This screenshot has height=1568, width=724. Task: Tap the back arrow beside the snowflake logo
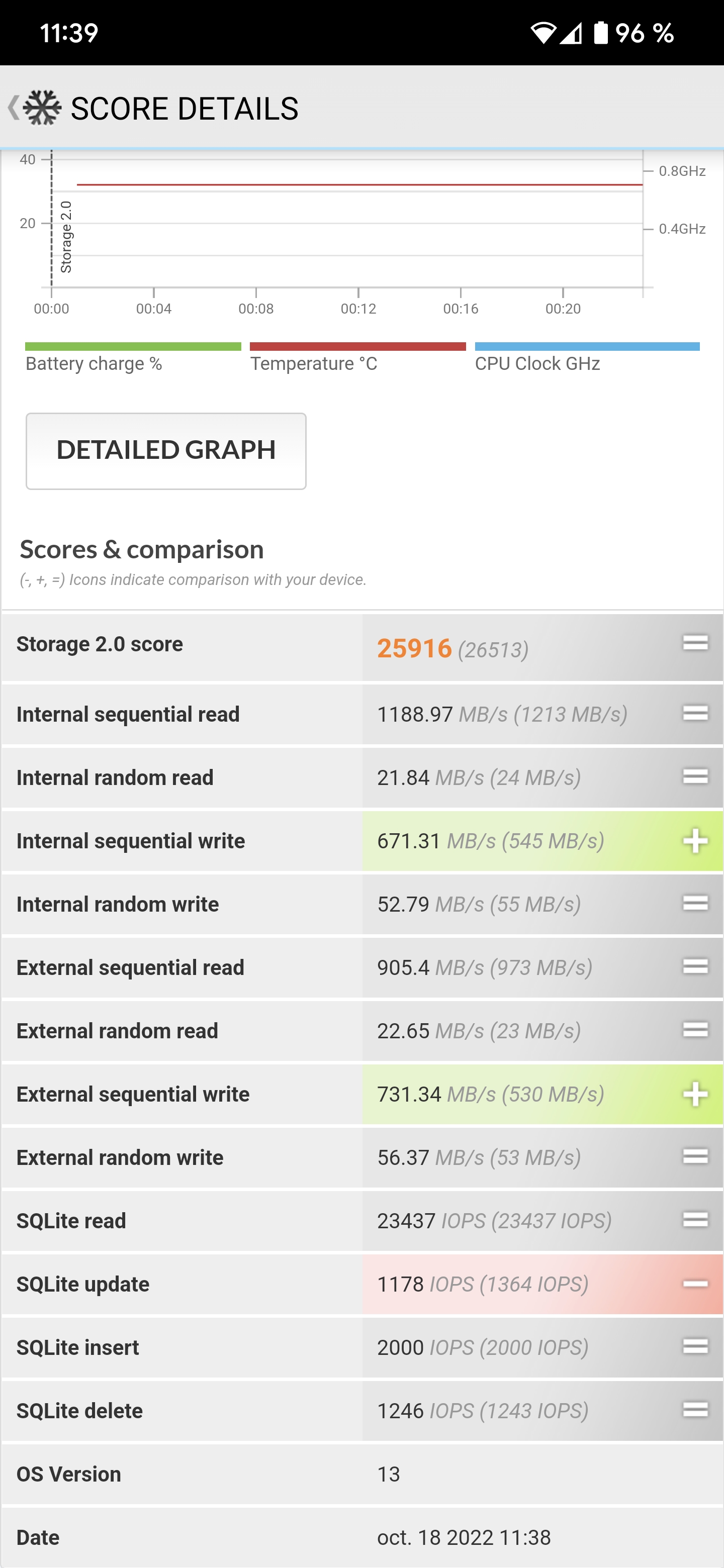[x=13, y=108]
